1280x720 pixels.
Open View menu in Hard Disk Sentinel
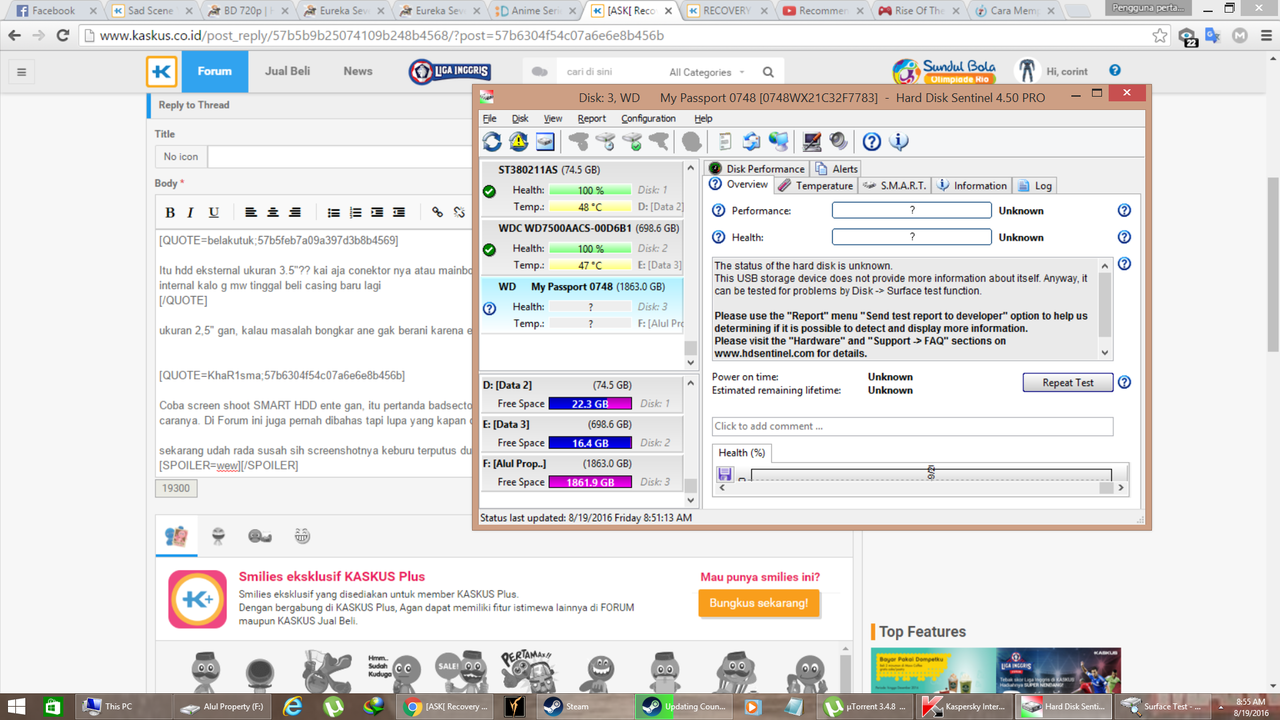553,118
